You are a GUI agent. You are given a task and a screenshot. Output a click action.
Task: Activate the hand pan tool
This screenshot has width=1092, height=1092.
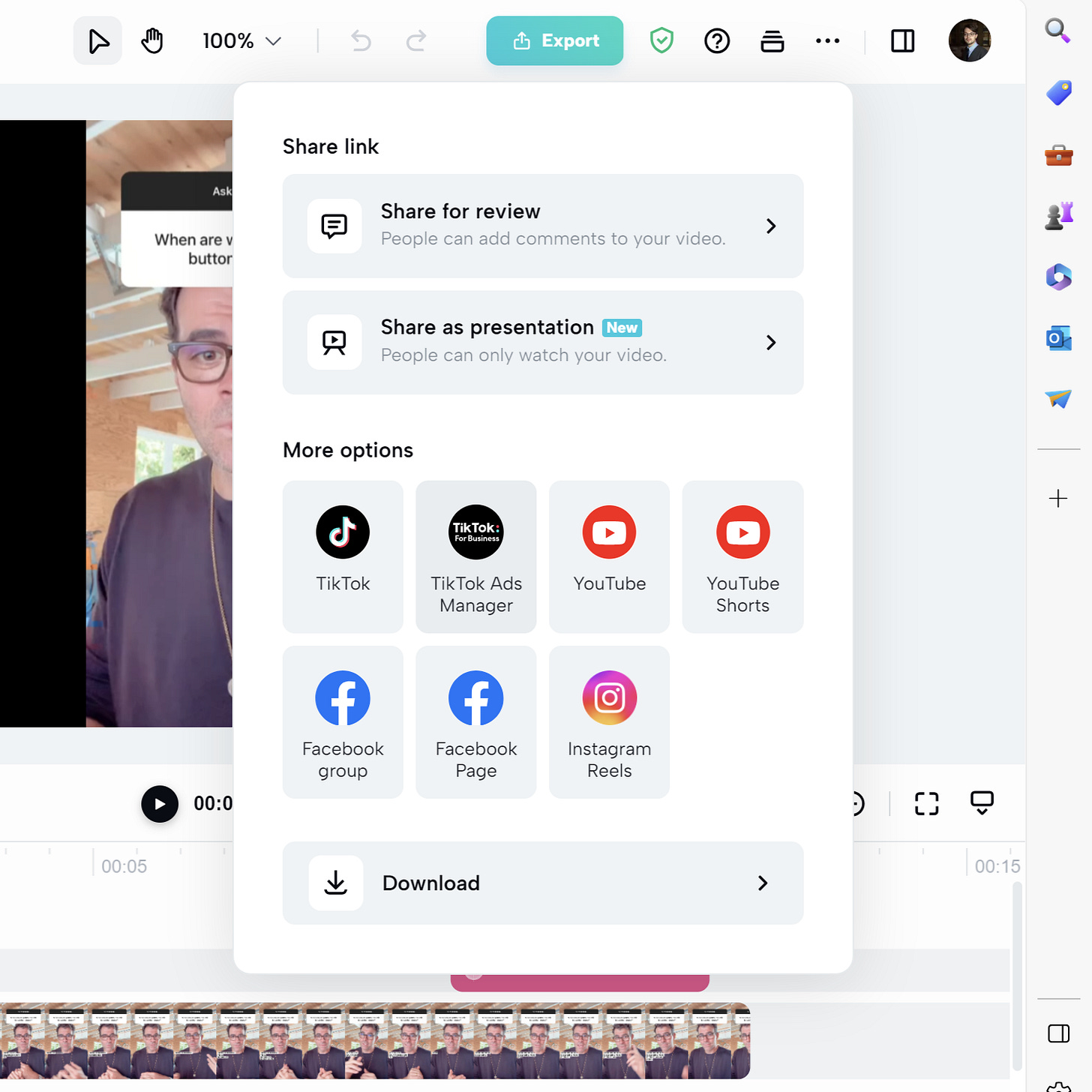(x=152, y=40)
